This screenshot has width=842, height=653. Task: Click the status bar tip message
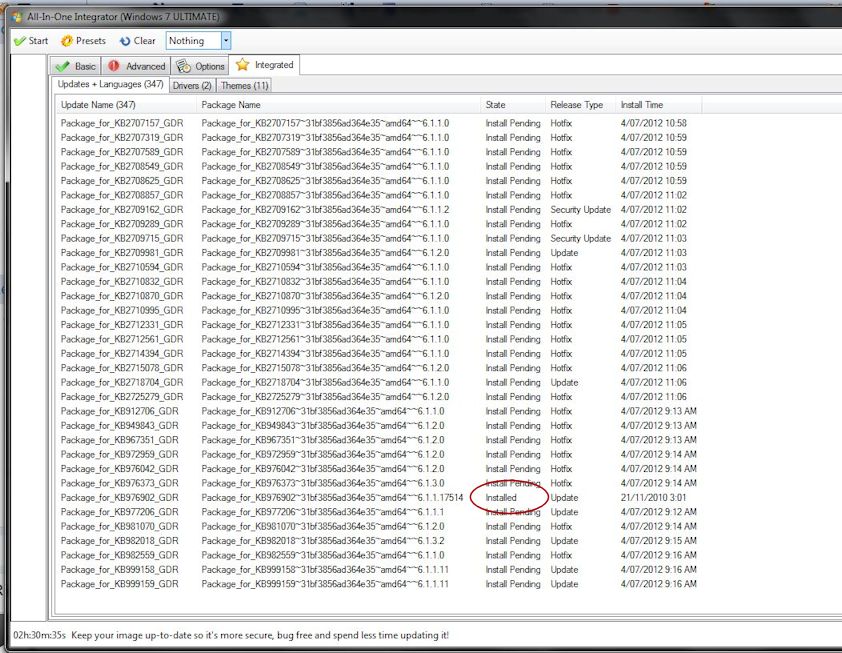click(x=260, y=635)
